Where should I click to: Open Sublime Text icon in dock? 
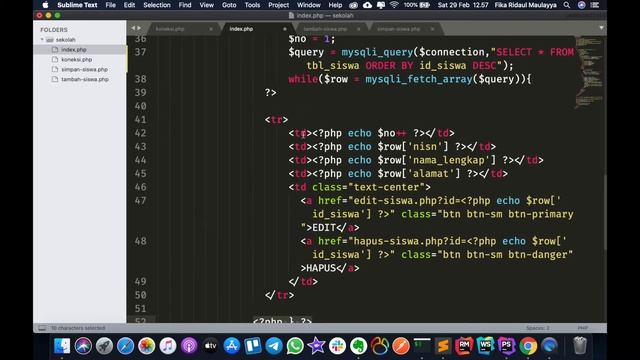(443, 346)
